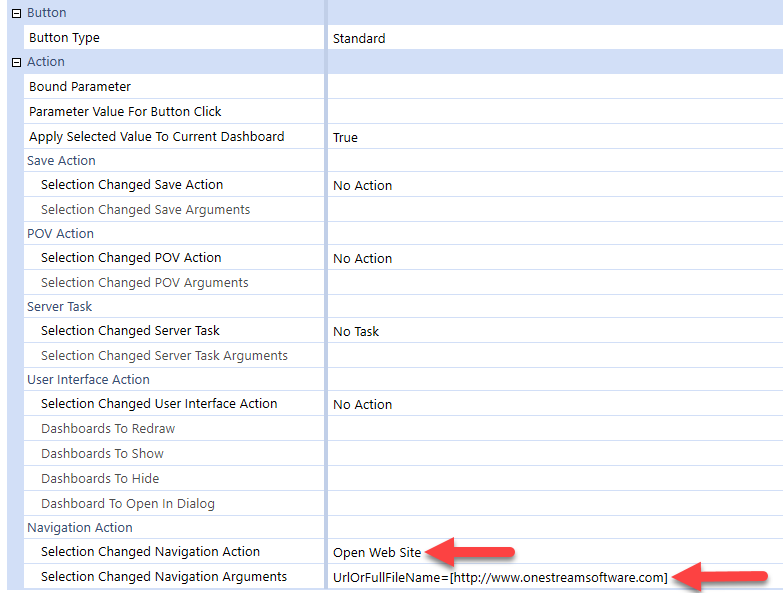Click the Button section header text
The image size is (783, 593).
[46, 13]
